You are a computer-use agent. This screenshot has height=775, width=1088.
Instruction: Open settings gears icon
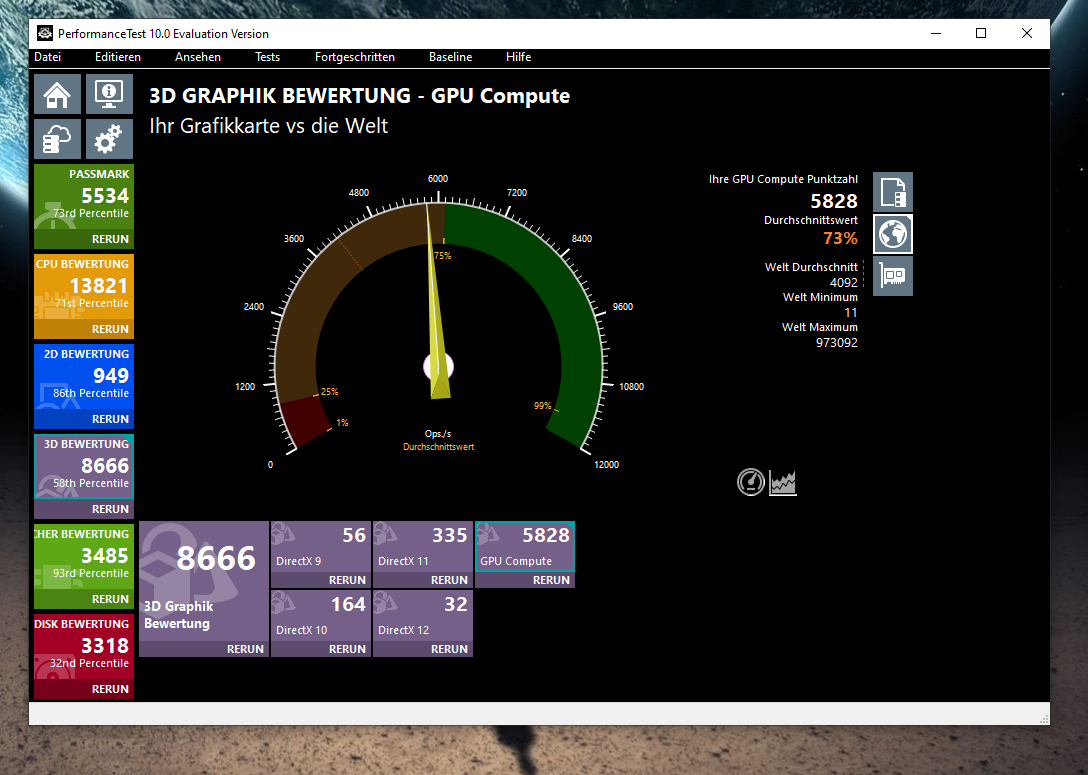click(109, 139)
